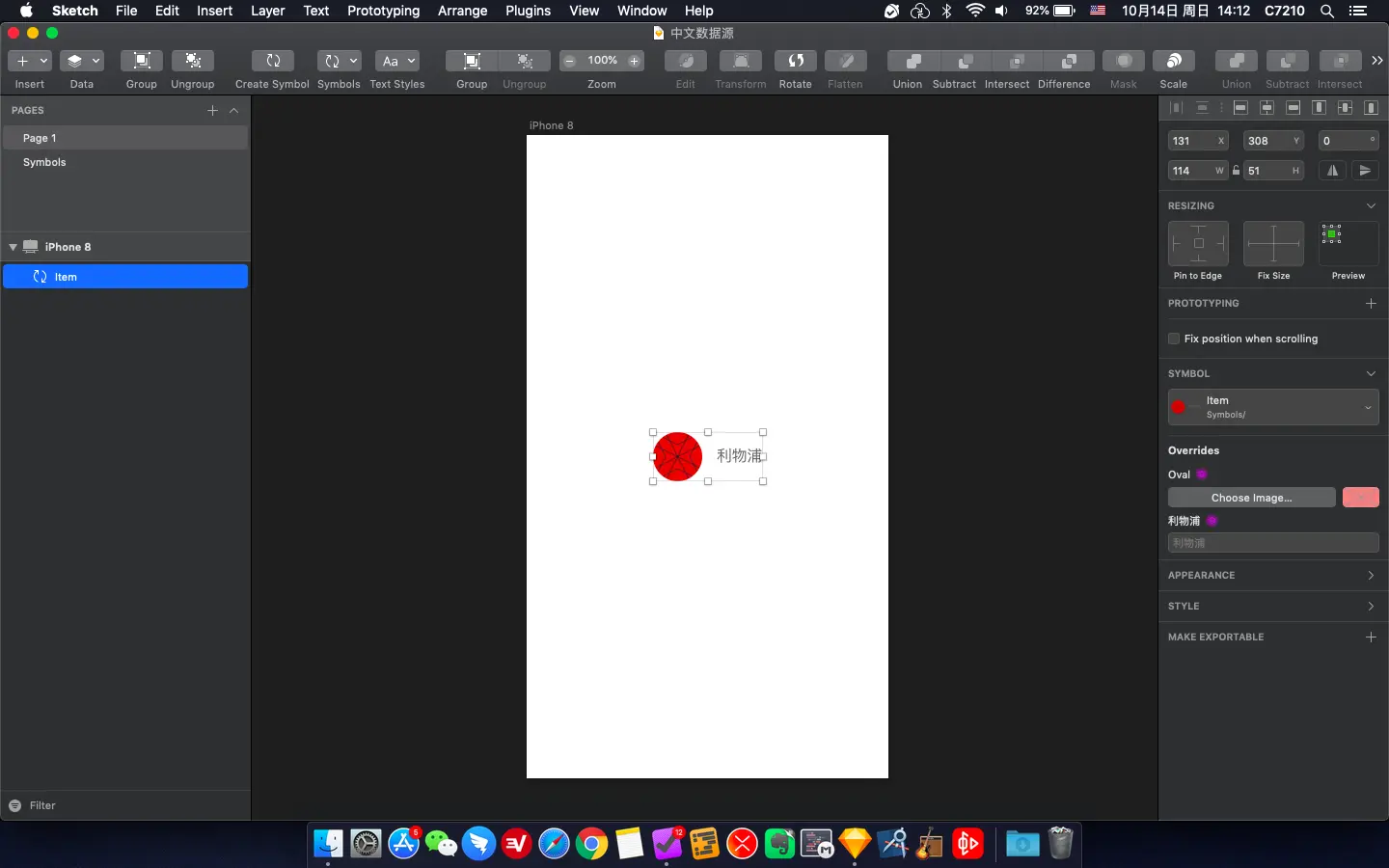The image size is (1389, 868).
Task: Pin the layer to the left edge
Action: (x=1177, y=244)
